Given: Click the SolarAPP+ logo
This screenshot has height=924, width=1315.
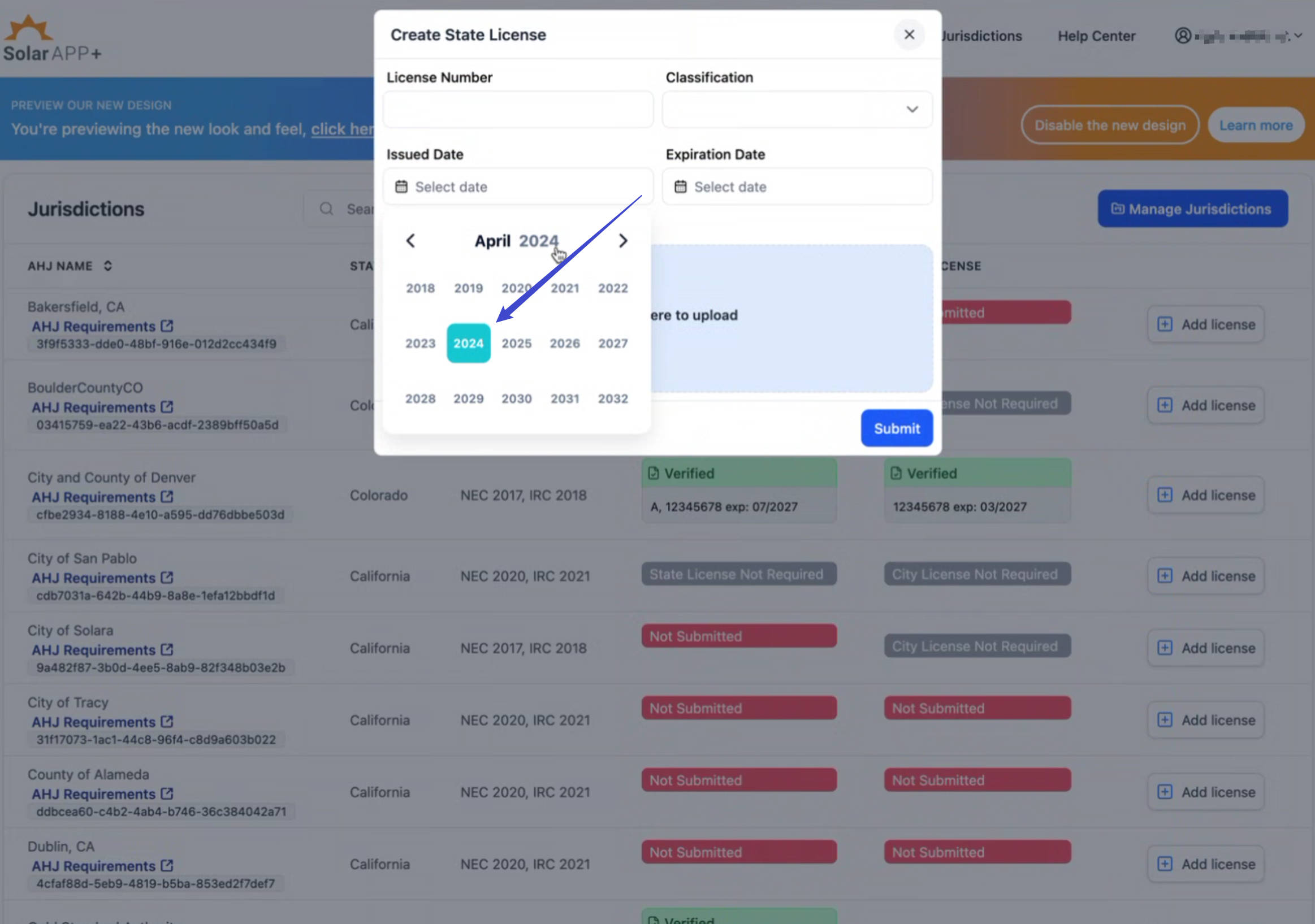Looking at the screenshot, I should 51,39.
